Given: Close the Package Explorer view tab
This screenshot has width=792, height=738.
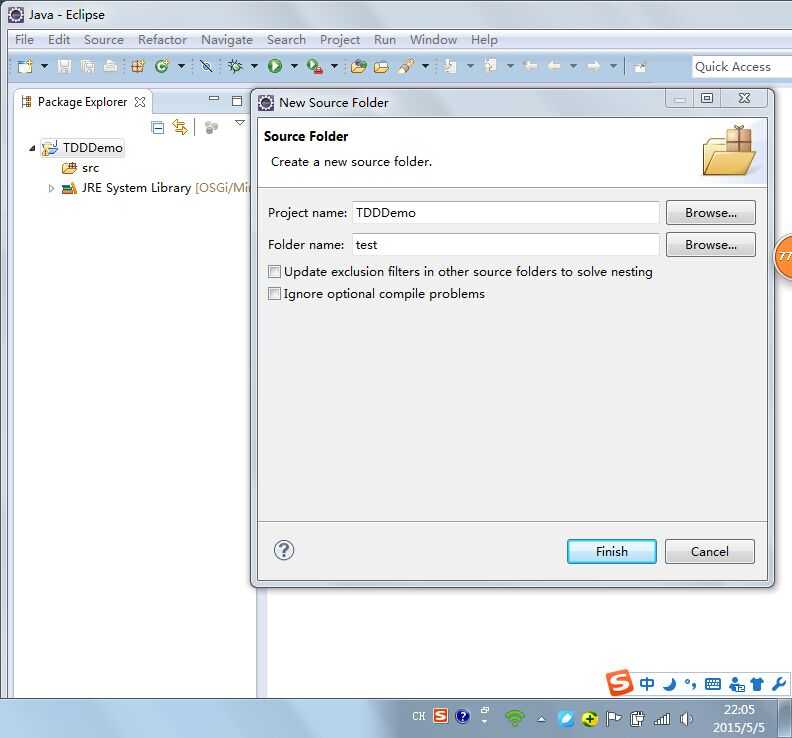Looking at the screenshot, I should pyautogui.click(x=140, y=102).
